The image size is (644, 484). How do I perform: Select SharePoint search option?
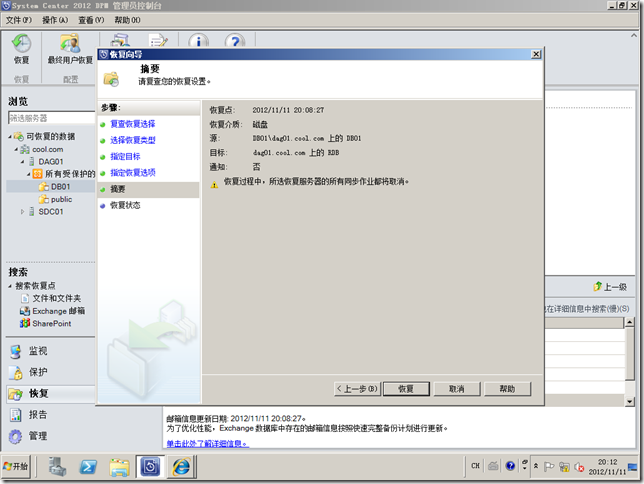tap(46, 324)
